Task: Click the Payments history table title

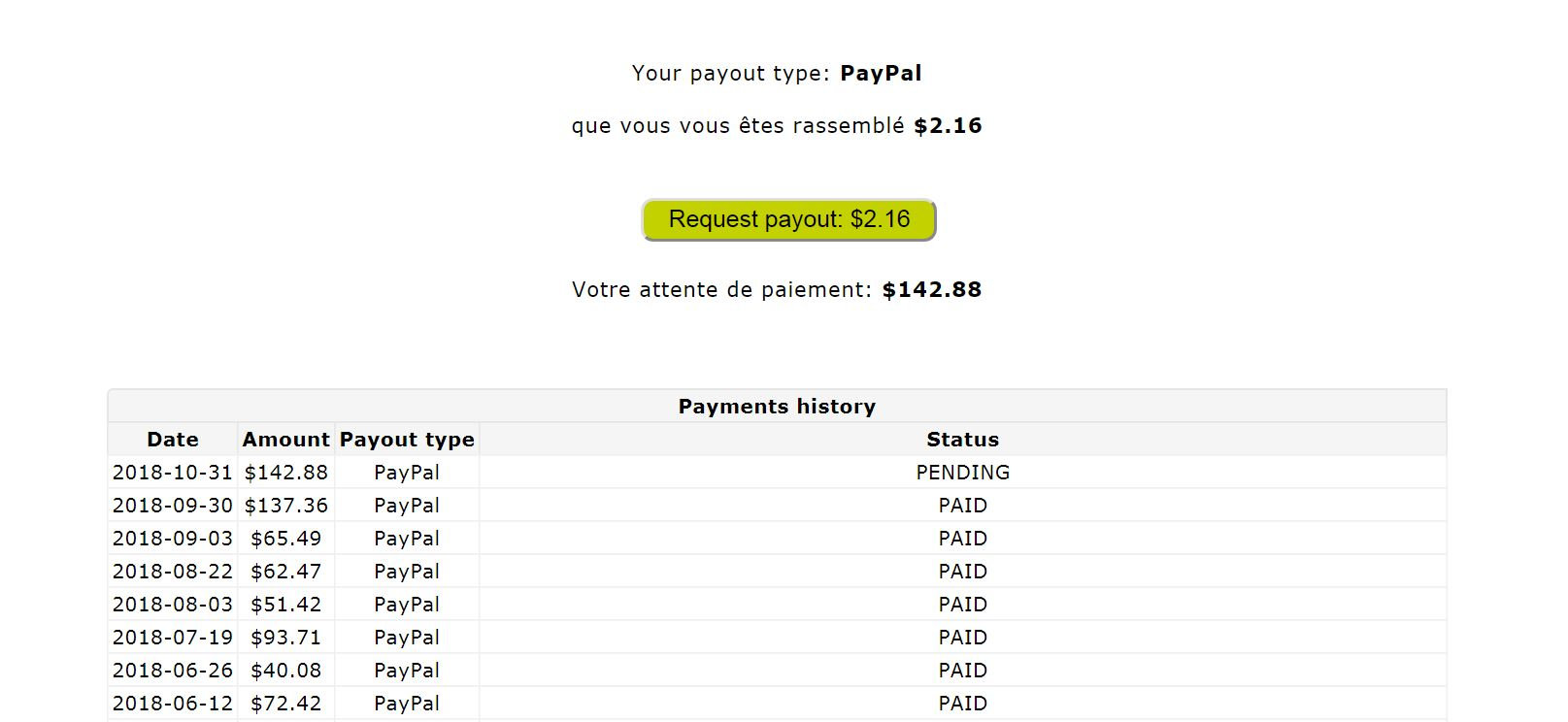Action: (777, 407)
